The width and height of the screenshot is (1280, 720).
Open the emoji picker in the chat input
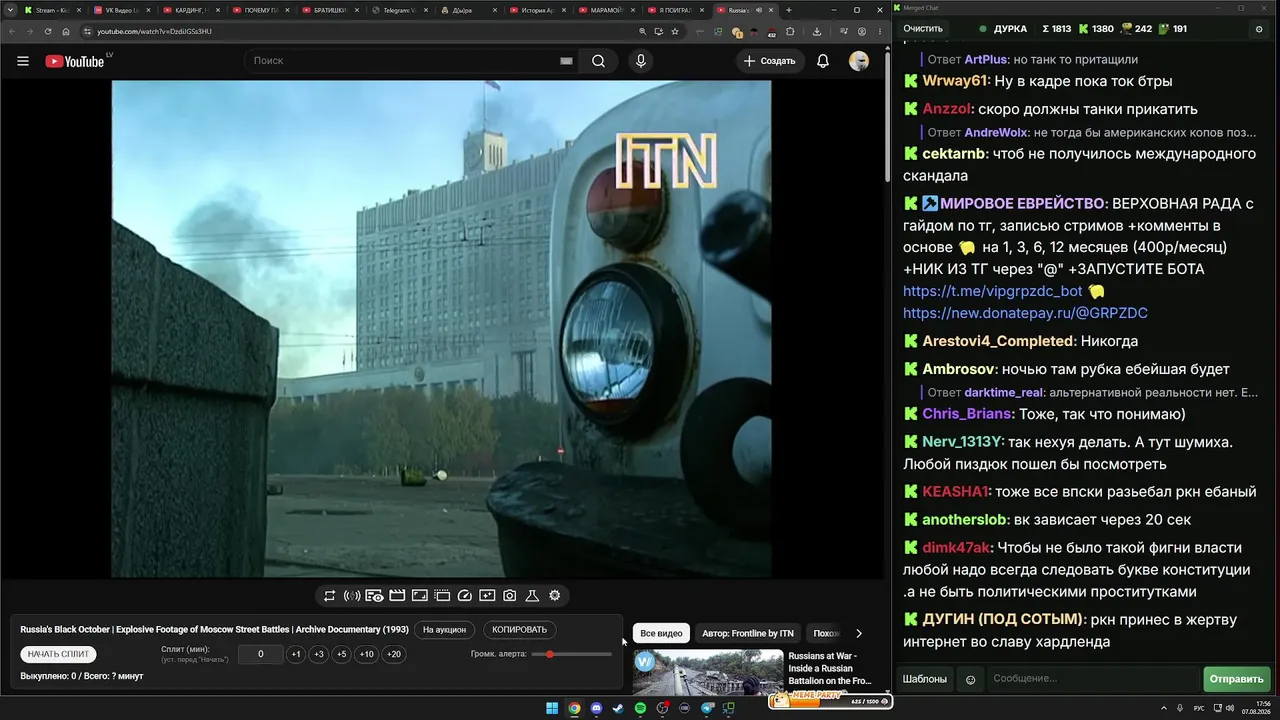point(970,679)
